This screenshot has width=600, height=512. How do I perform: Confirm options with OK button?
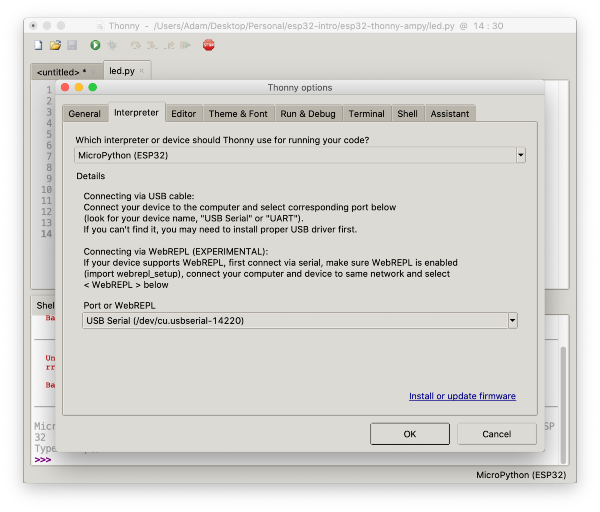point(410,434)
